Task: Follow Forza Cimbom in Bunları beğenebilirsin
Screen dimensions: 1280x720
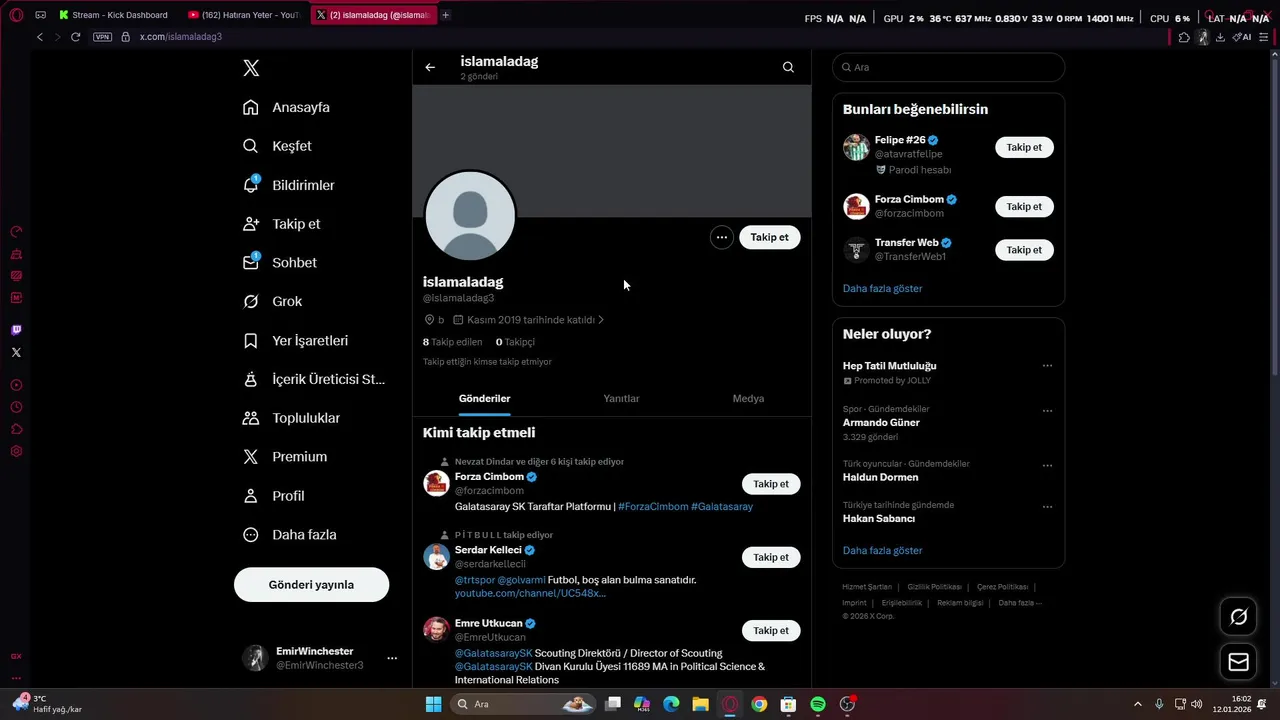Action: click(x=1024, y=207)
